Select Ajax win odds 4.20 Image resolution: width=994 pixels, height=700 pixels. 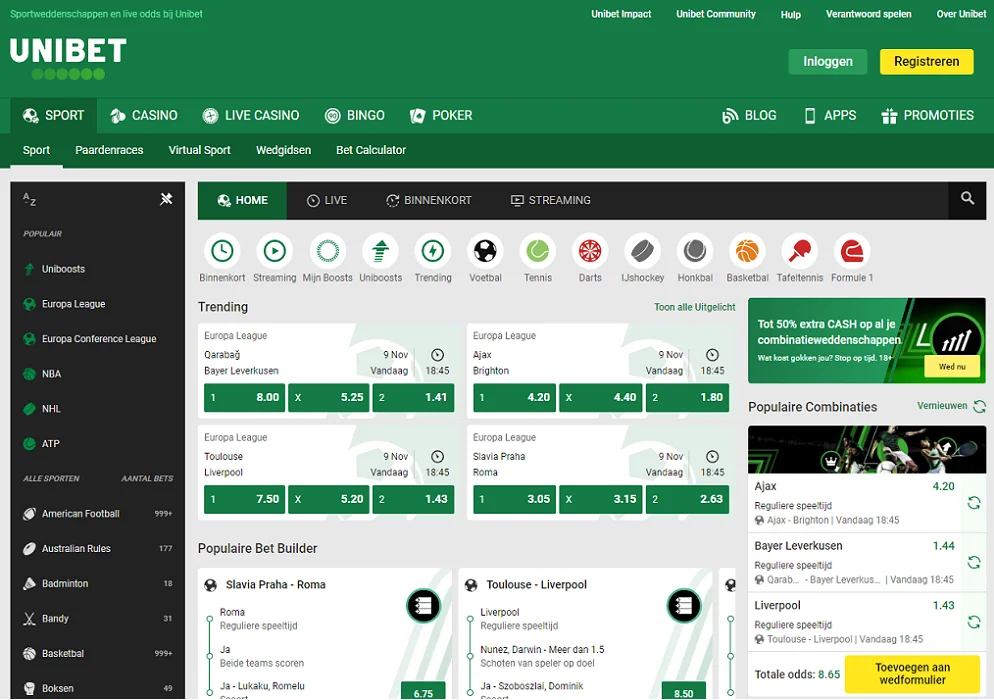point(514,398)
